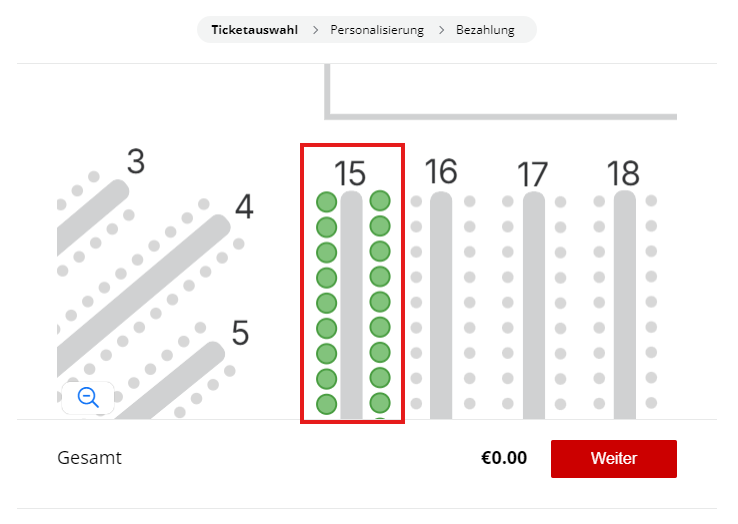
Task: Click the table 16 number label
Action: click(x=441, y=171)
